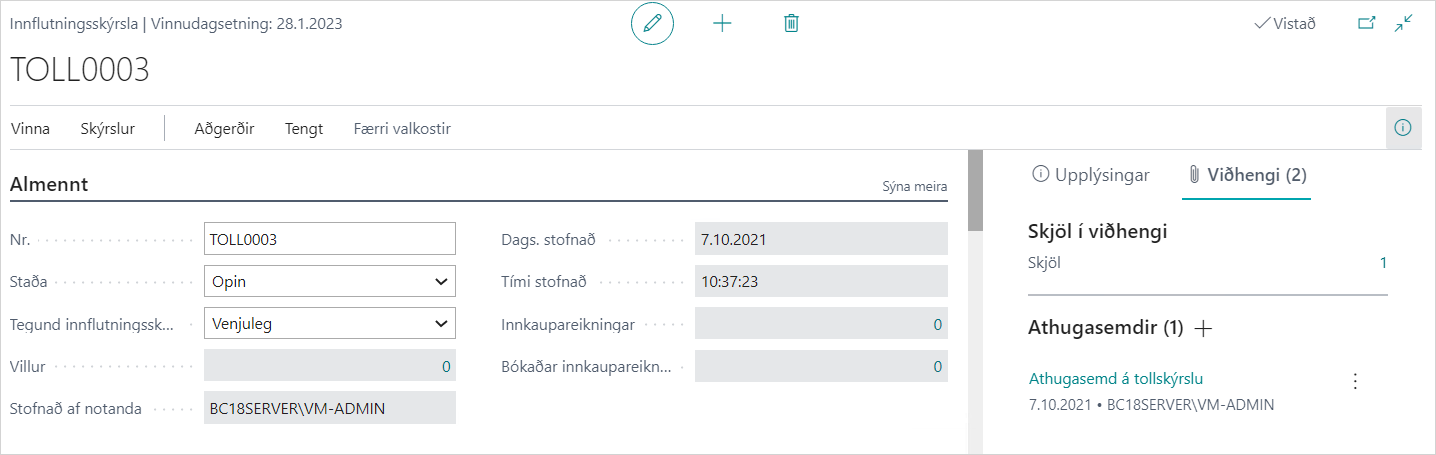Open Athugasemd á tollskýrslu comment link

click(1115, 378)
